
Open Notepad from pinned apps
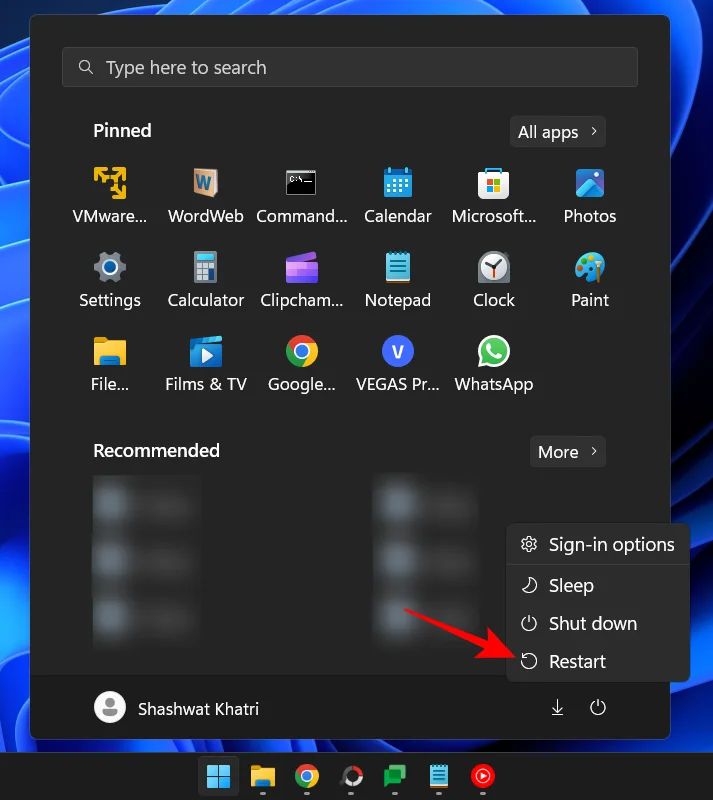(x=398, y=280)
